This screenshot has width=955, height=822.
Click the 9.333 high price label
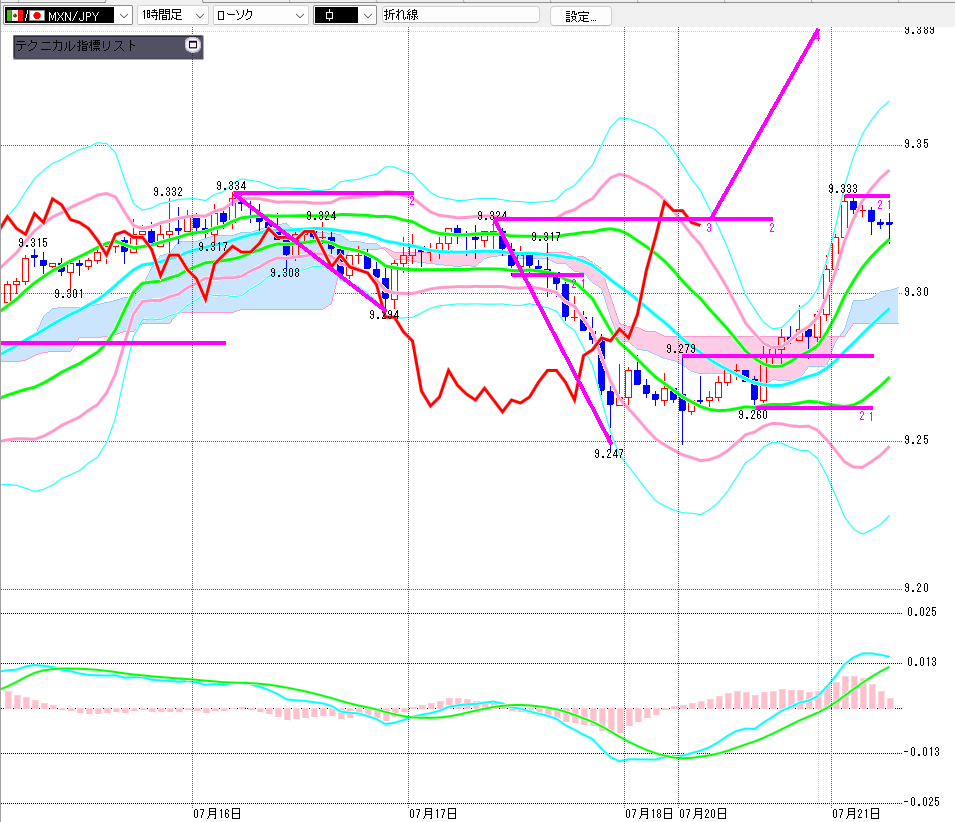pyautogui.click(x=843, y=189)
